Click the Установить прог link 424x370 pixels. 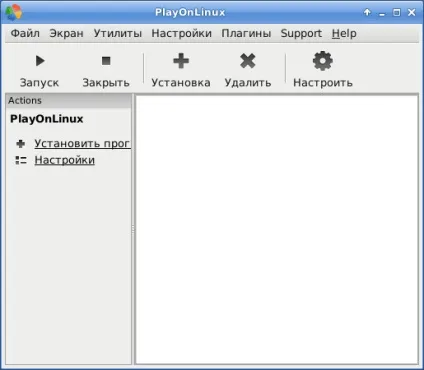click(x=82, y=143)
